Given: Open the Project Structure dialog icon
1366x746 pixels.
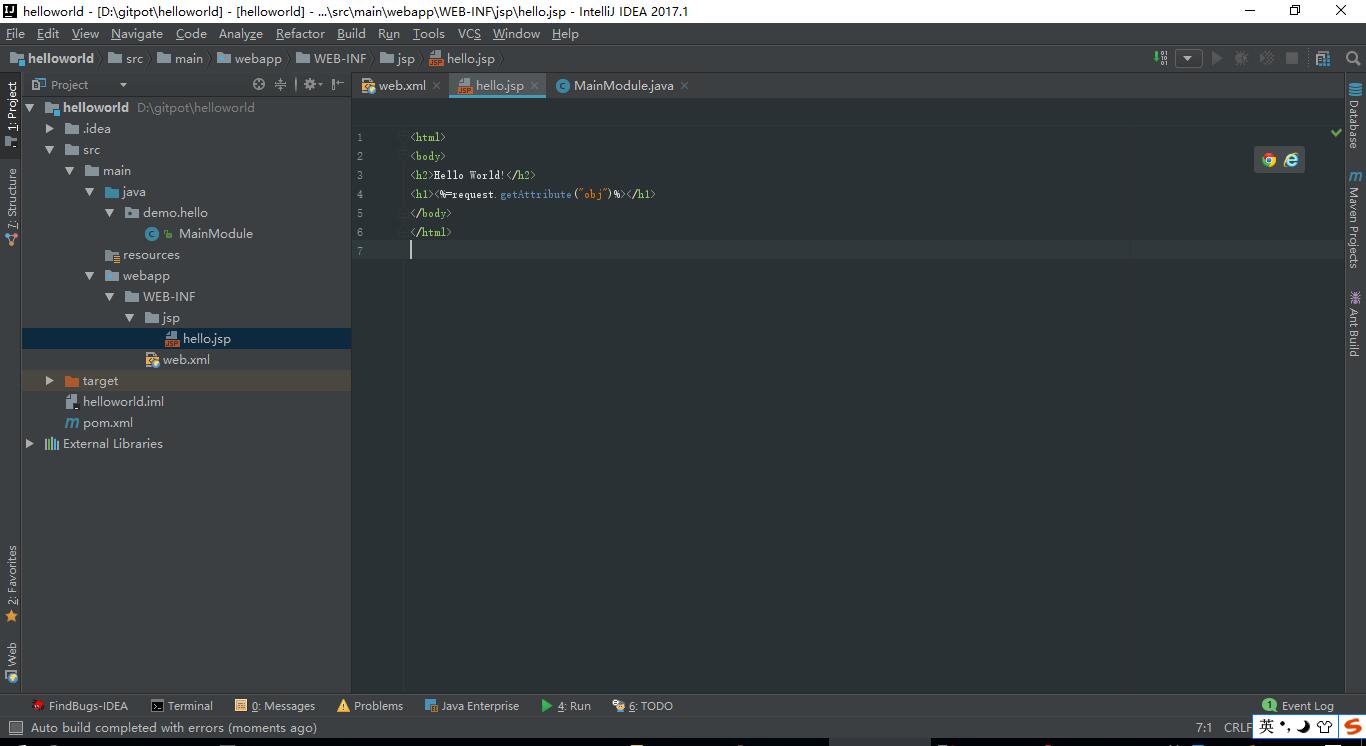Looking at the screenshot, I should click(x=1323, y=58).
